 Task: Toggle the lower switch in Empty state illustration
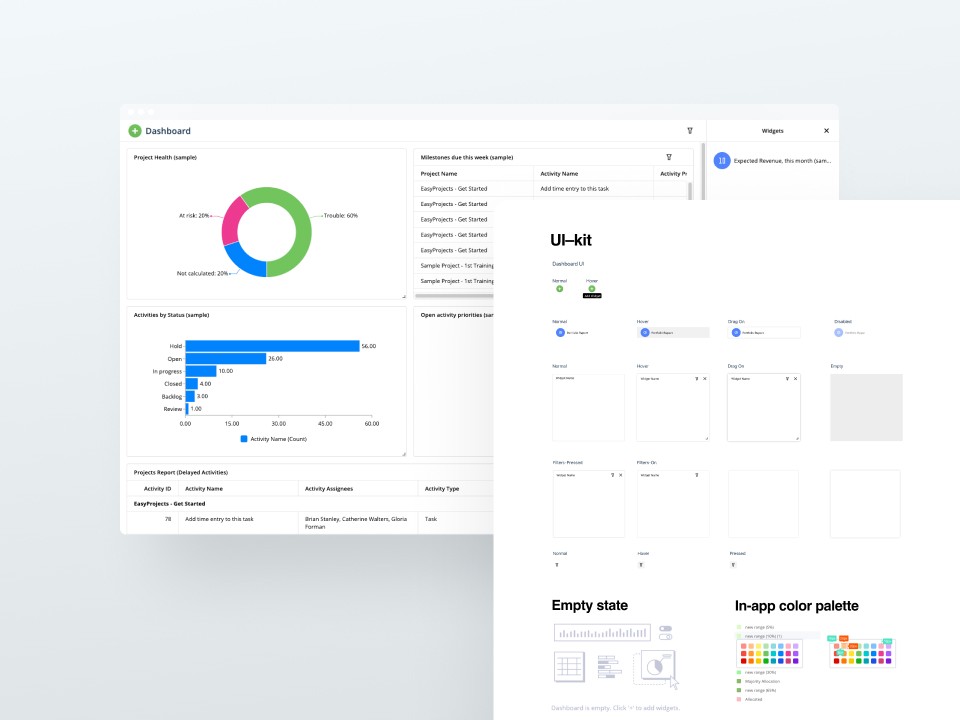666,637
